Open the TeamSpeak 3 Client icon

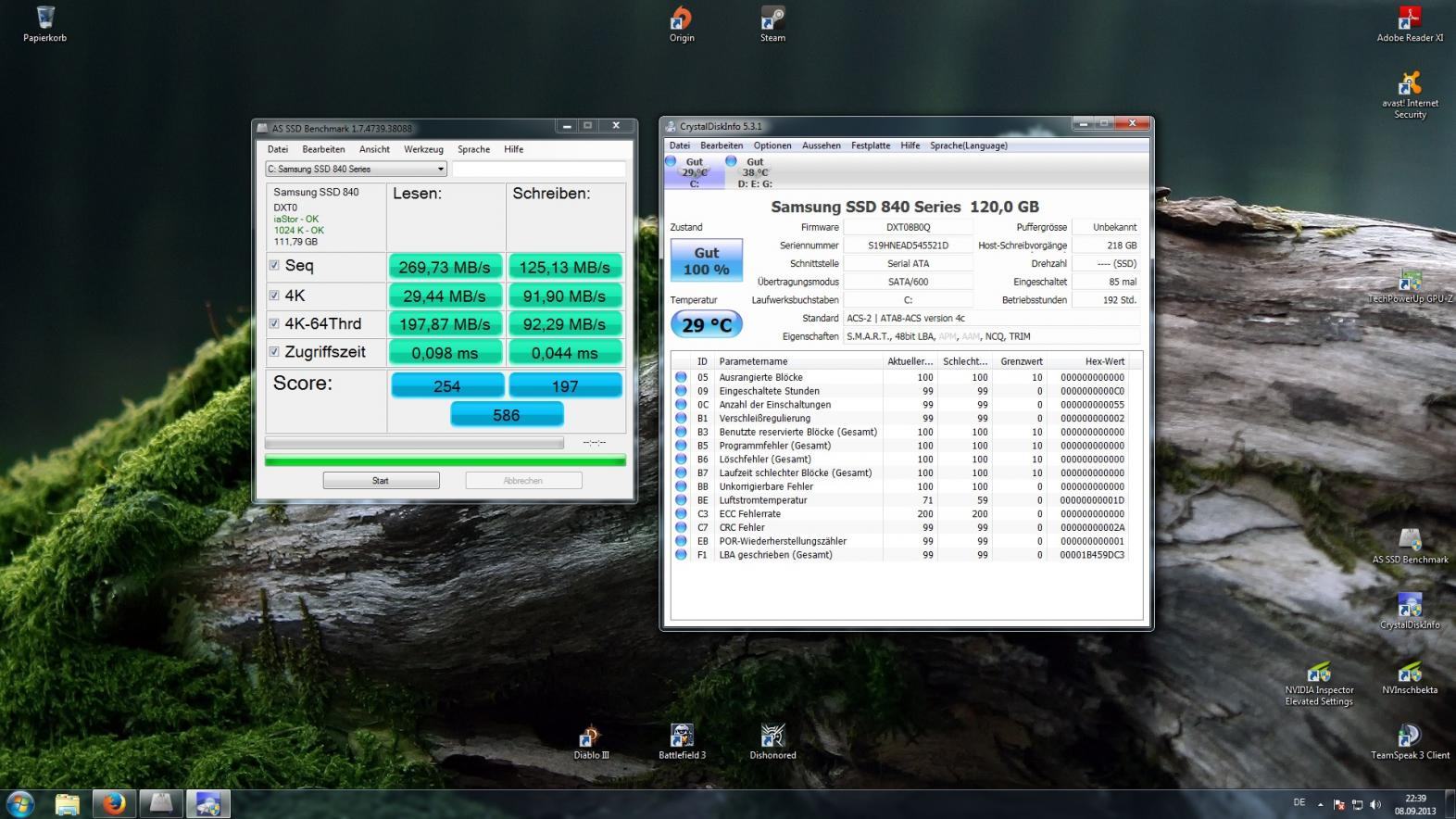pos(1410,737)
